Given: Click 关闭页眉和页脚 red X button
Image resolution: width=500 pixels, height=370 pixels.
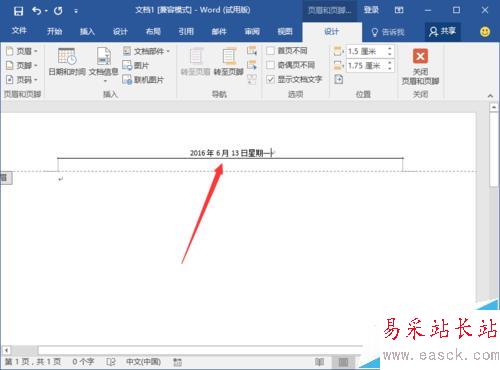Looking at the screenshot, I should 420,66.
